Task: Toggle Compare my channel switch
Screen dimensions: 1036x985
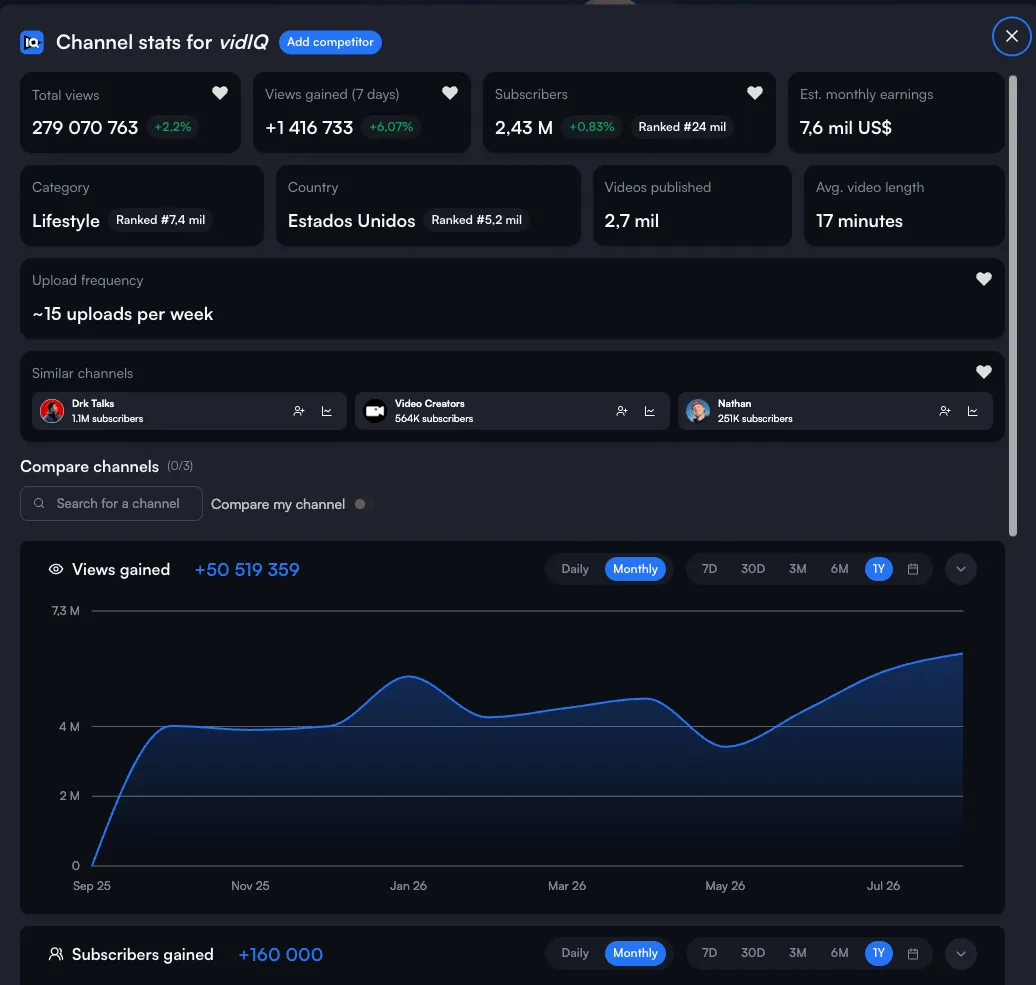Action: pyautogui.click(x=364, y=504)
